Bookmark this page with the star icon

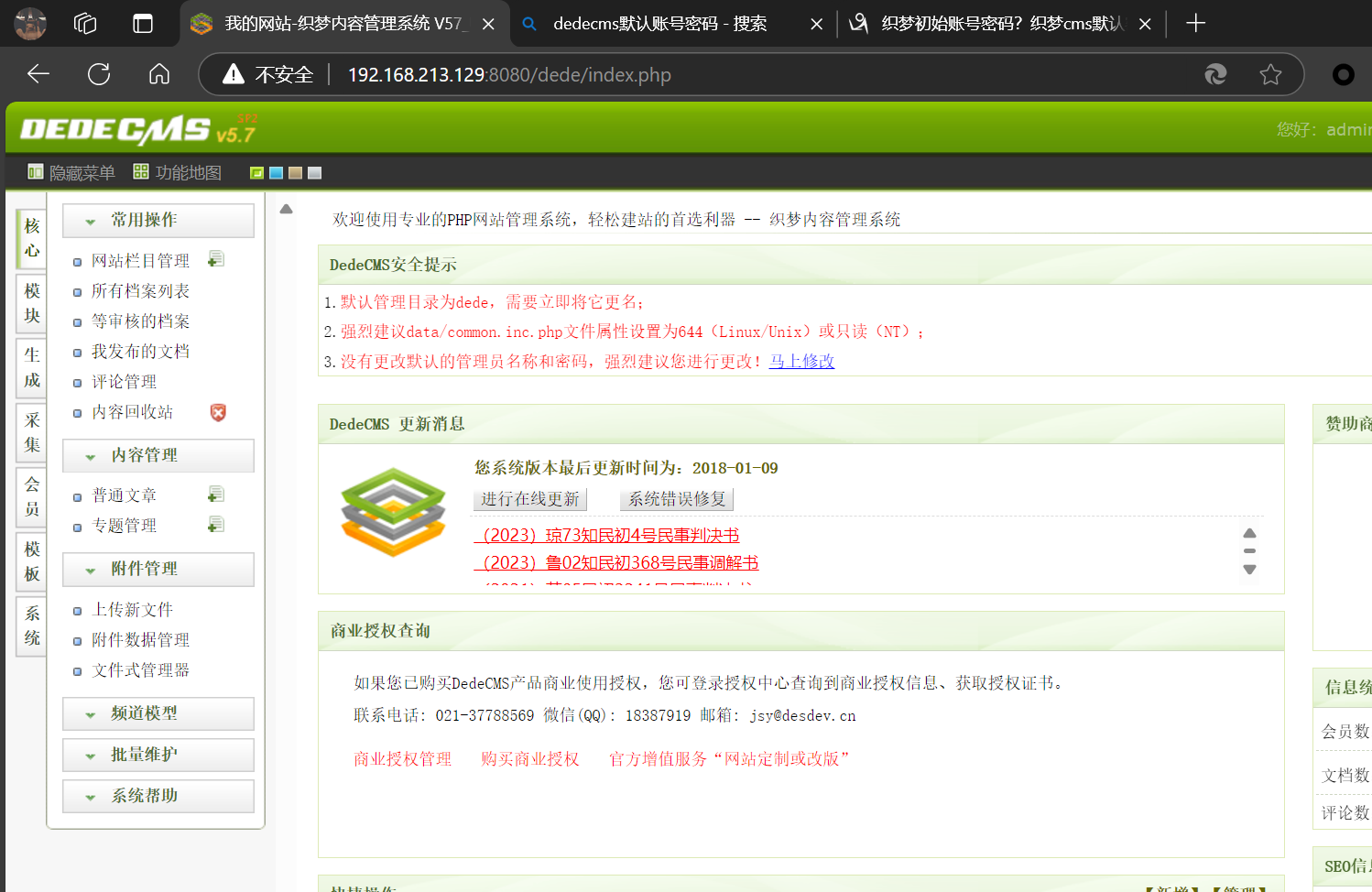point(1270,74)
